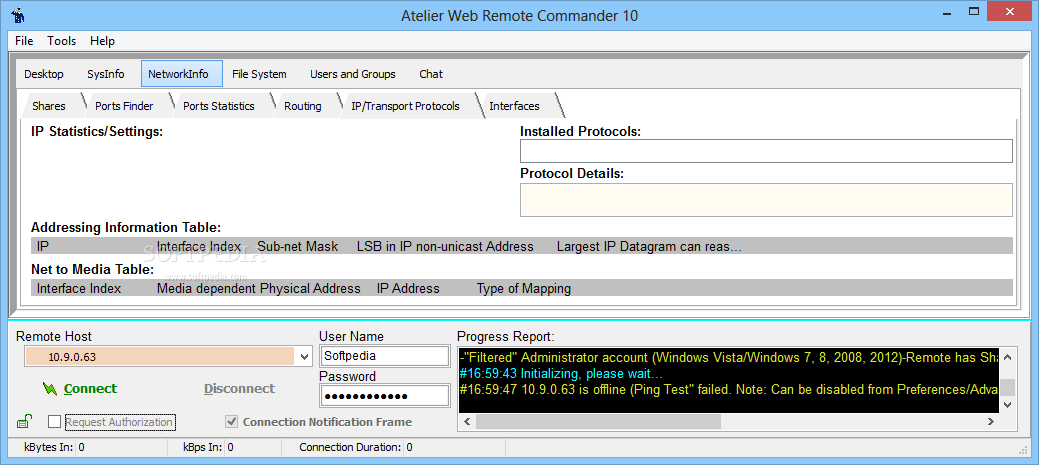
Task: Open the Tools menu
Action: (61, 41)
